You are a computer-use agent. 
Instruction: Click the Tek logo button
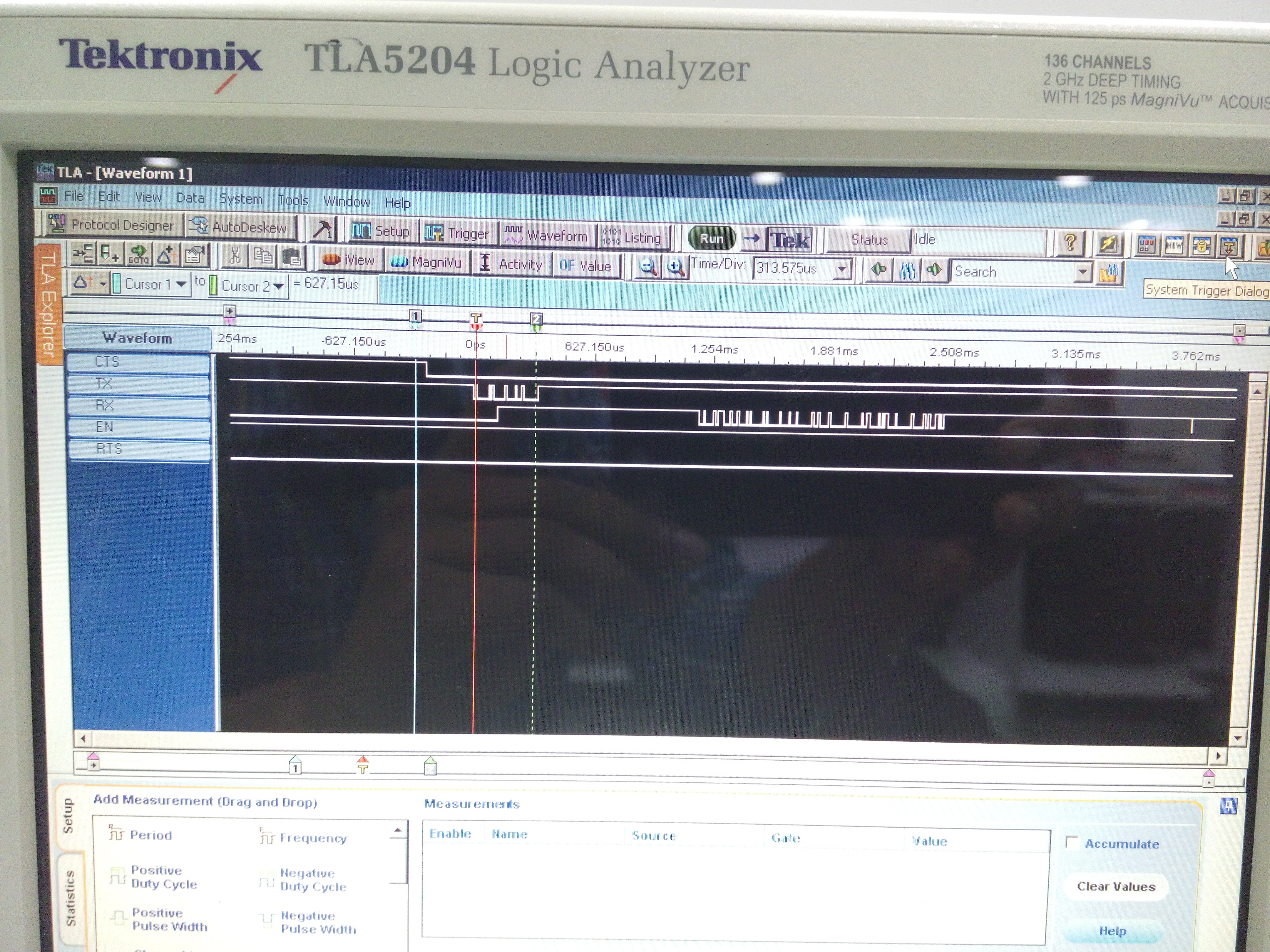point(790,240)
